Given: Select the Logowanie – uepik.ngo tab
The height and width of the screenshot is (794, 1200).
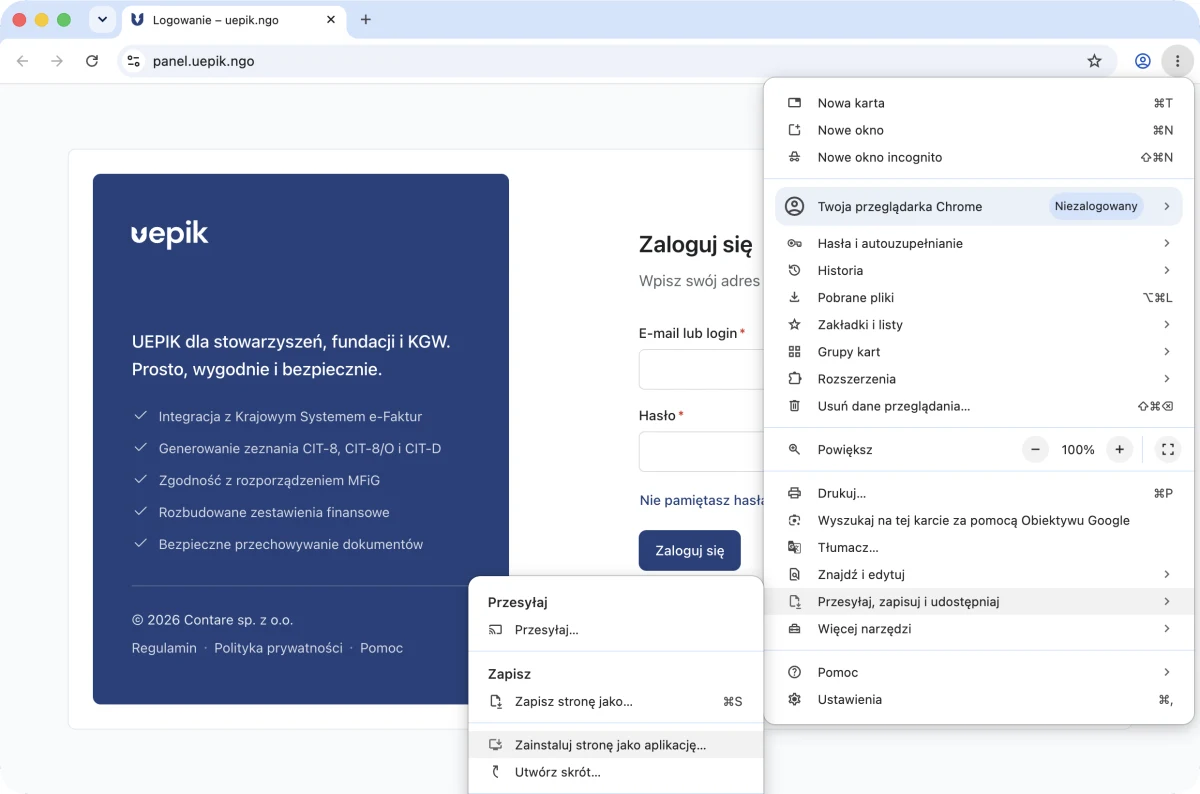Looking at the screenshot, I should coord(234,19).
